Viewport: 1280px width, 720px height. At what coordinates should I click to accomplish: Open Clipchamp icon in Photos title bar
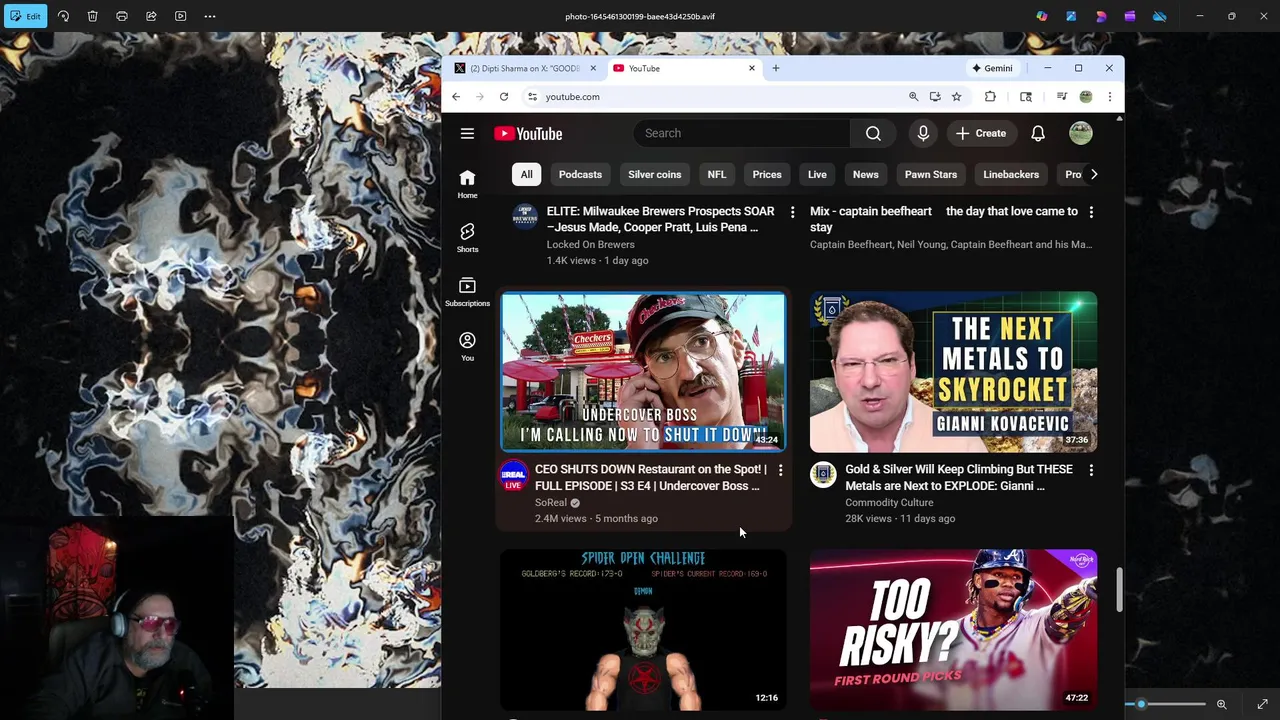point(1130,16)
